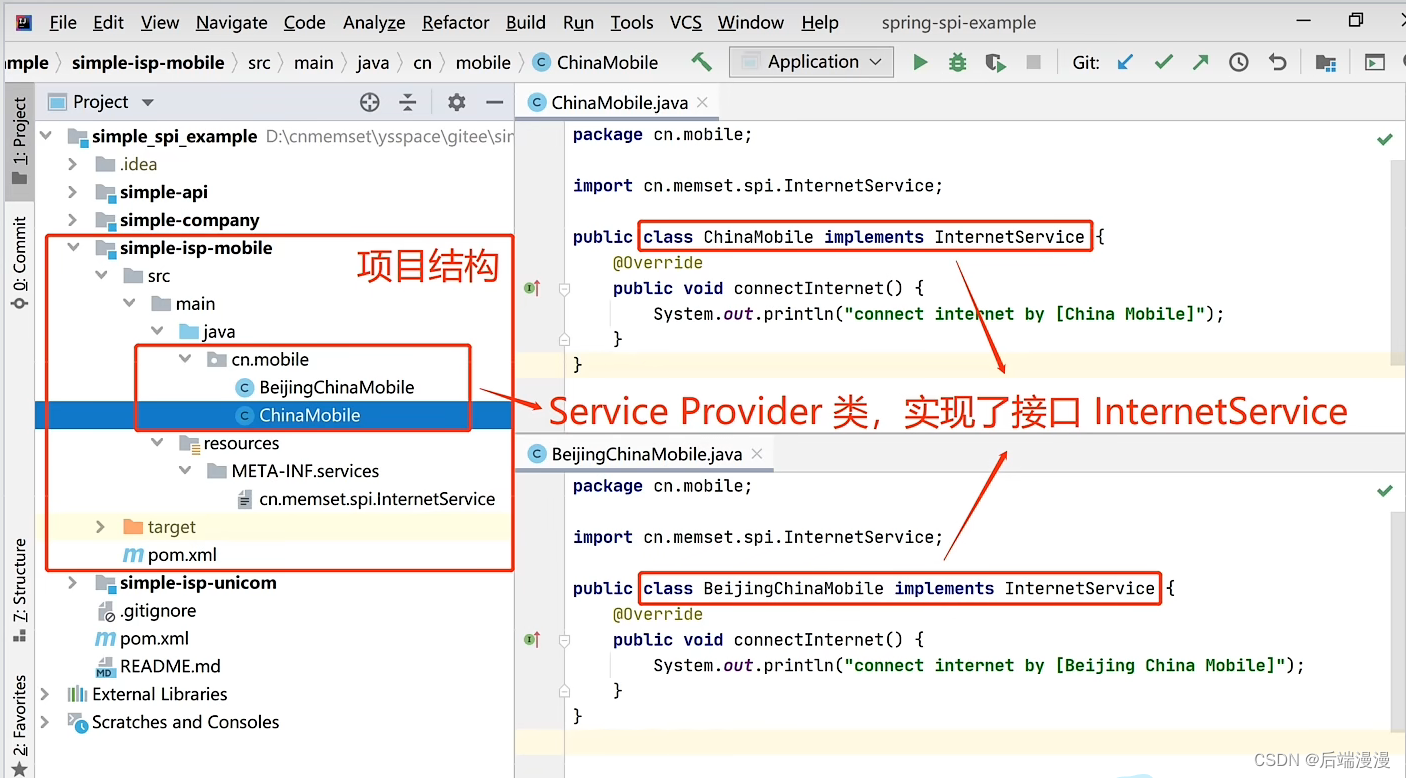Screen dimensions: 1406x778
Task: Expand the simple-isp-unicom module
Action: (x=72, y=583)
